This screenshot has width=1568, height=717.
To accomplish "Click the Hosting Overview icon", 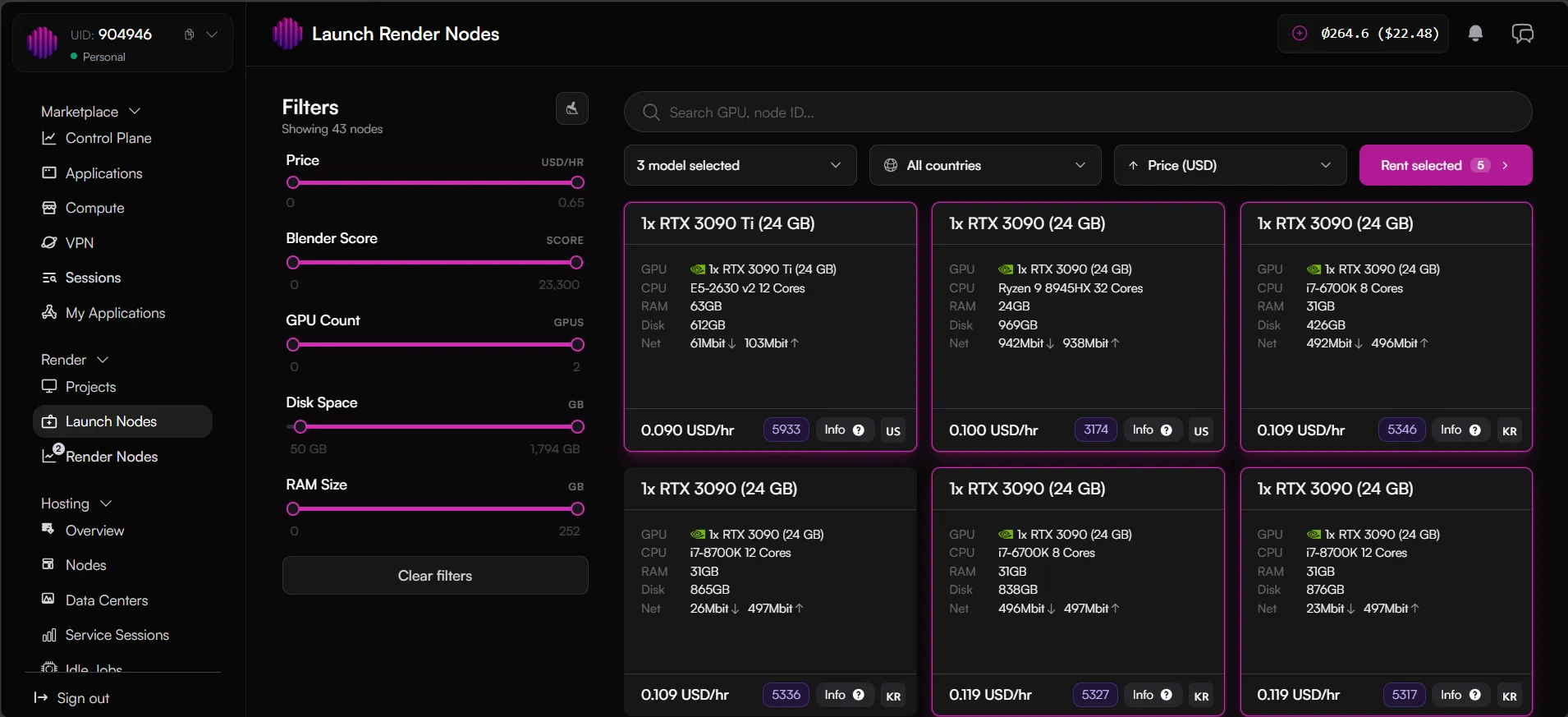I will click(48, 530).
